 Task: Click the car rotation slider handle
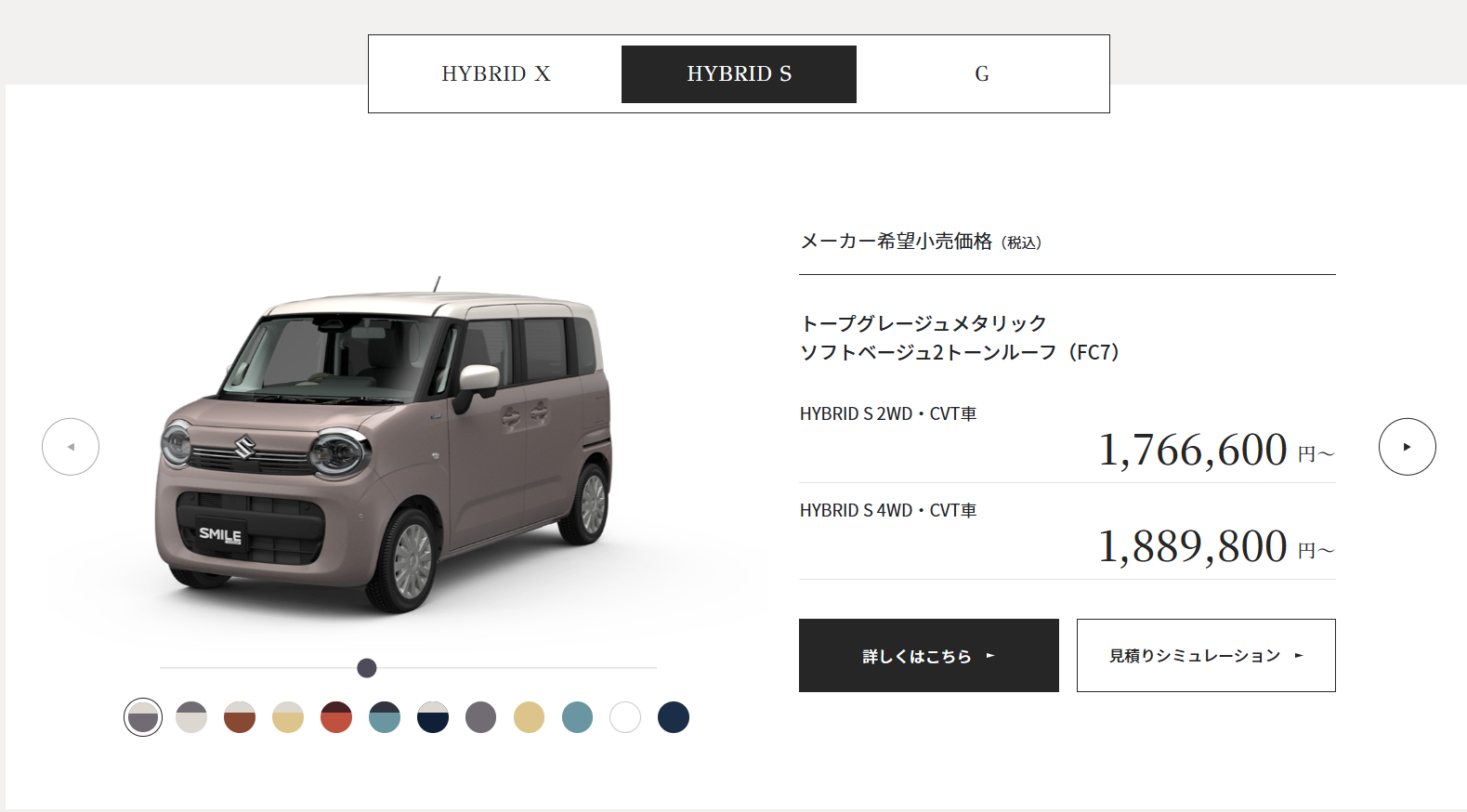click(x=367, y=668)
